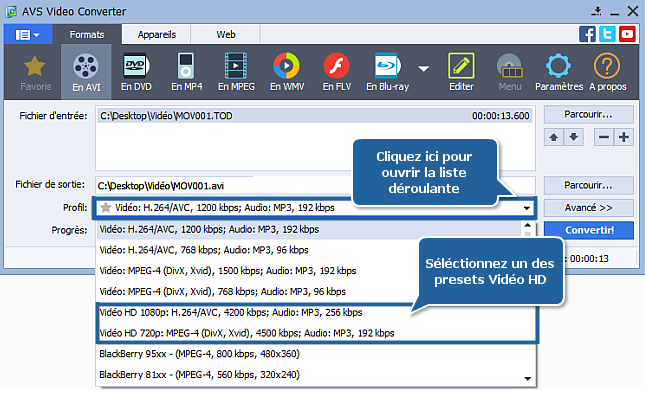Click Parcourir for output file
Viewport: 645px width, 395px height.
click(589, 186)
